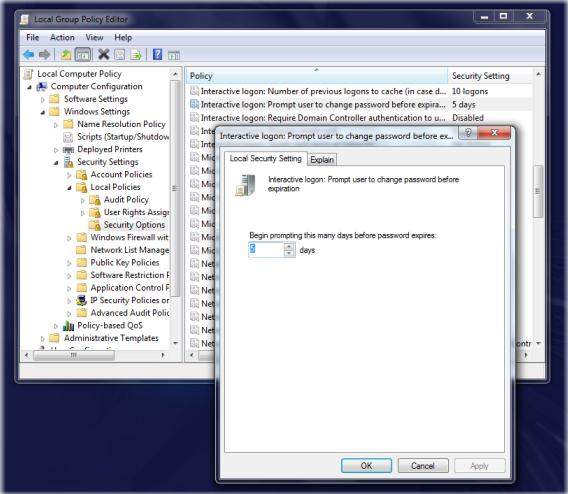Click the Security Setting column header
Image resolution: width=568 pixels, height=494 pixels.
490,76
